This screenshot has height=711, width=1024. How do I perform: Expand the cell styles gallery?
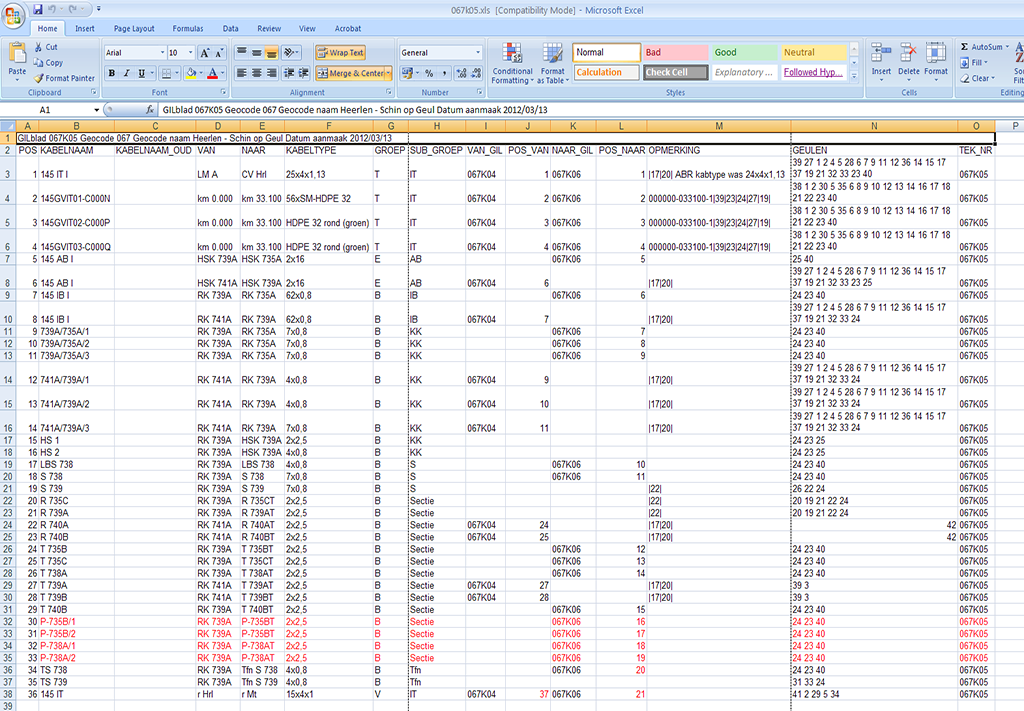click(x=854, y=76)
